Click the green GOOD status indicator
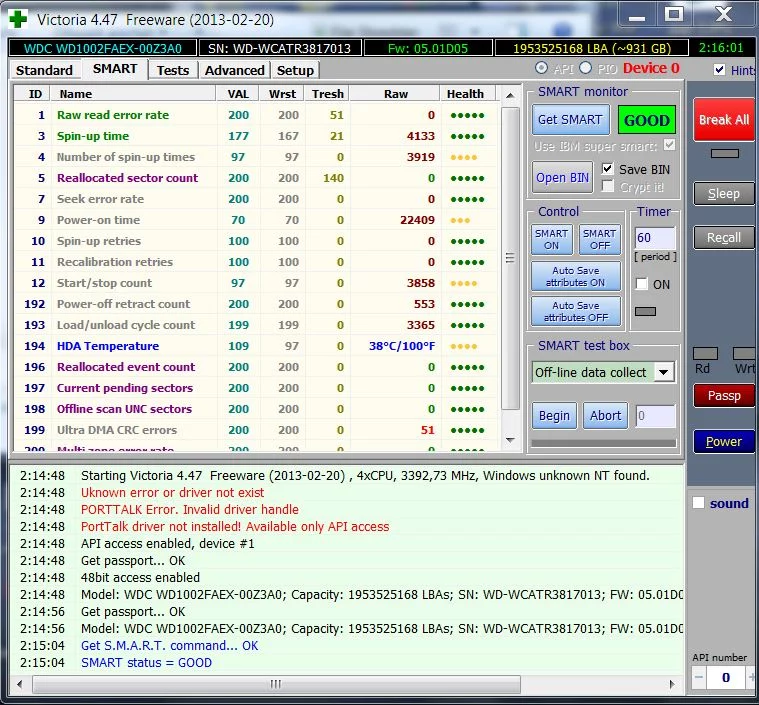This screenshot has height=705, width=759. point(646,120)
